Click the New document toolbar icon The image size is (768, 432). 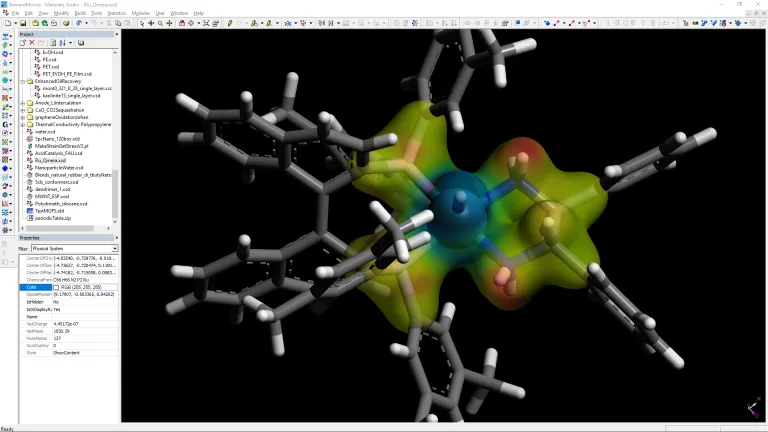(6, 22)
